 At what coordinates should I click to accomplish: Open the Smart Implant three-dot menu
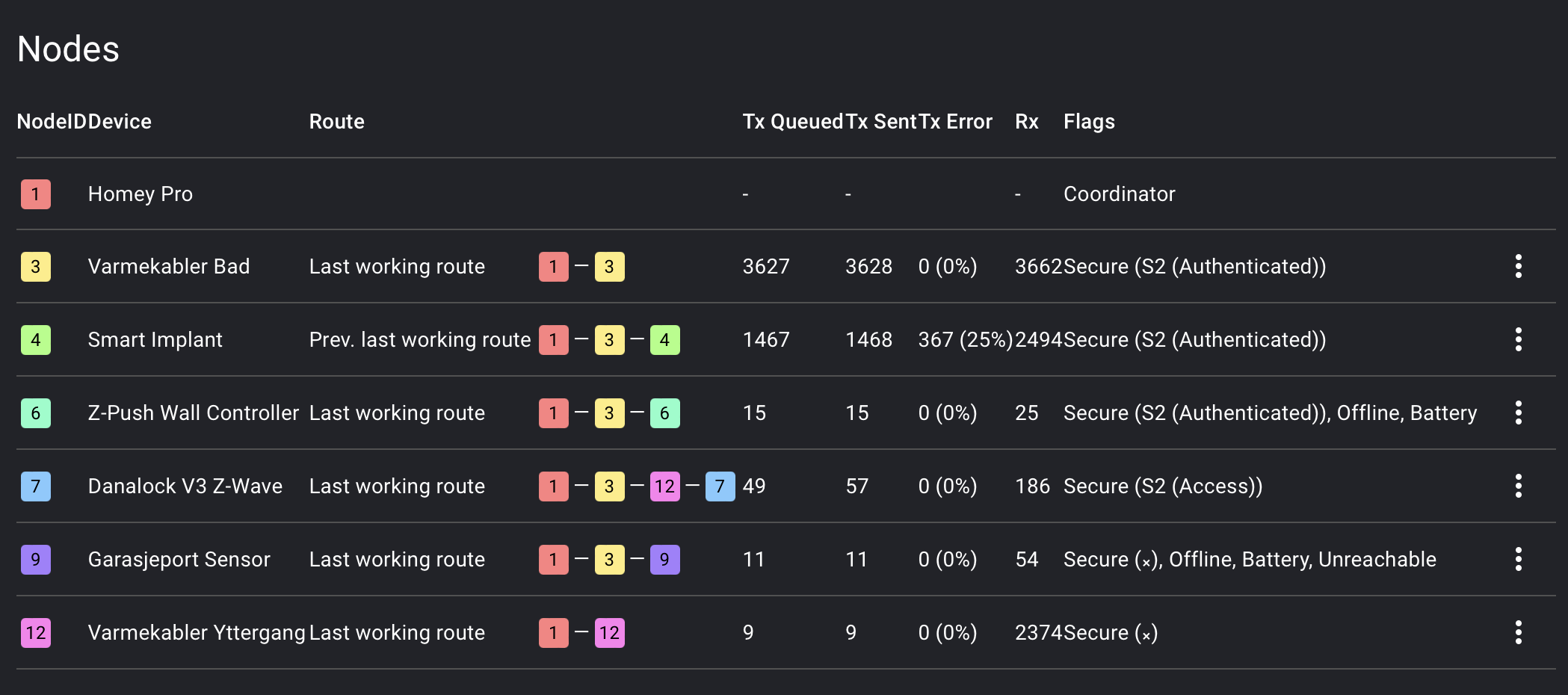[1518, 339]
